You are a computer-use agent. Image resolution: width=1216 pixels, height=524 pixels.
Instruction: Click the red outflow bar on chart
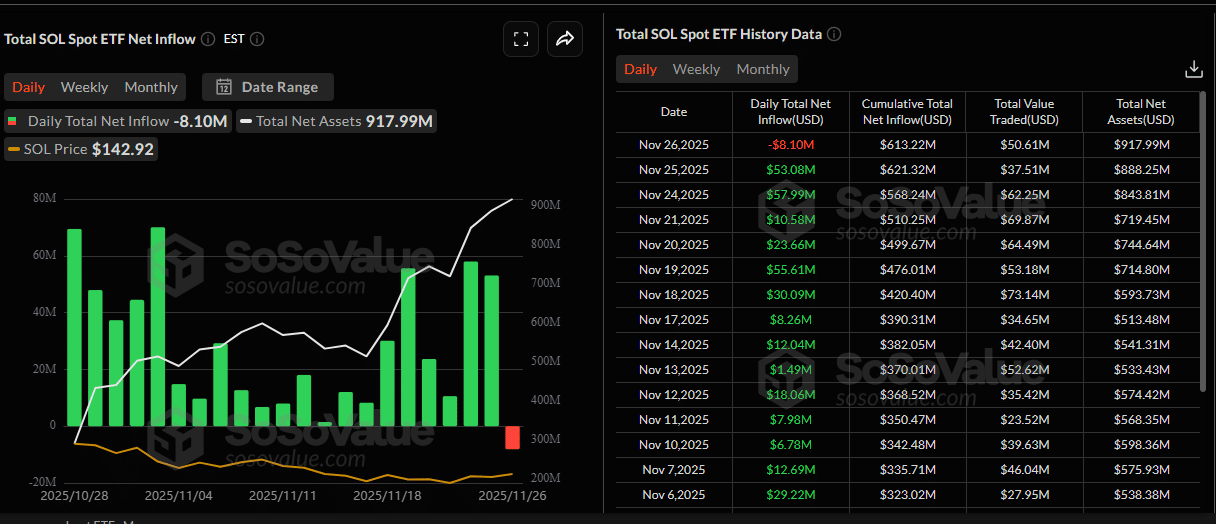pos(513,437)
